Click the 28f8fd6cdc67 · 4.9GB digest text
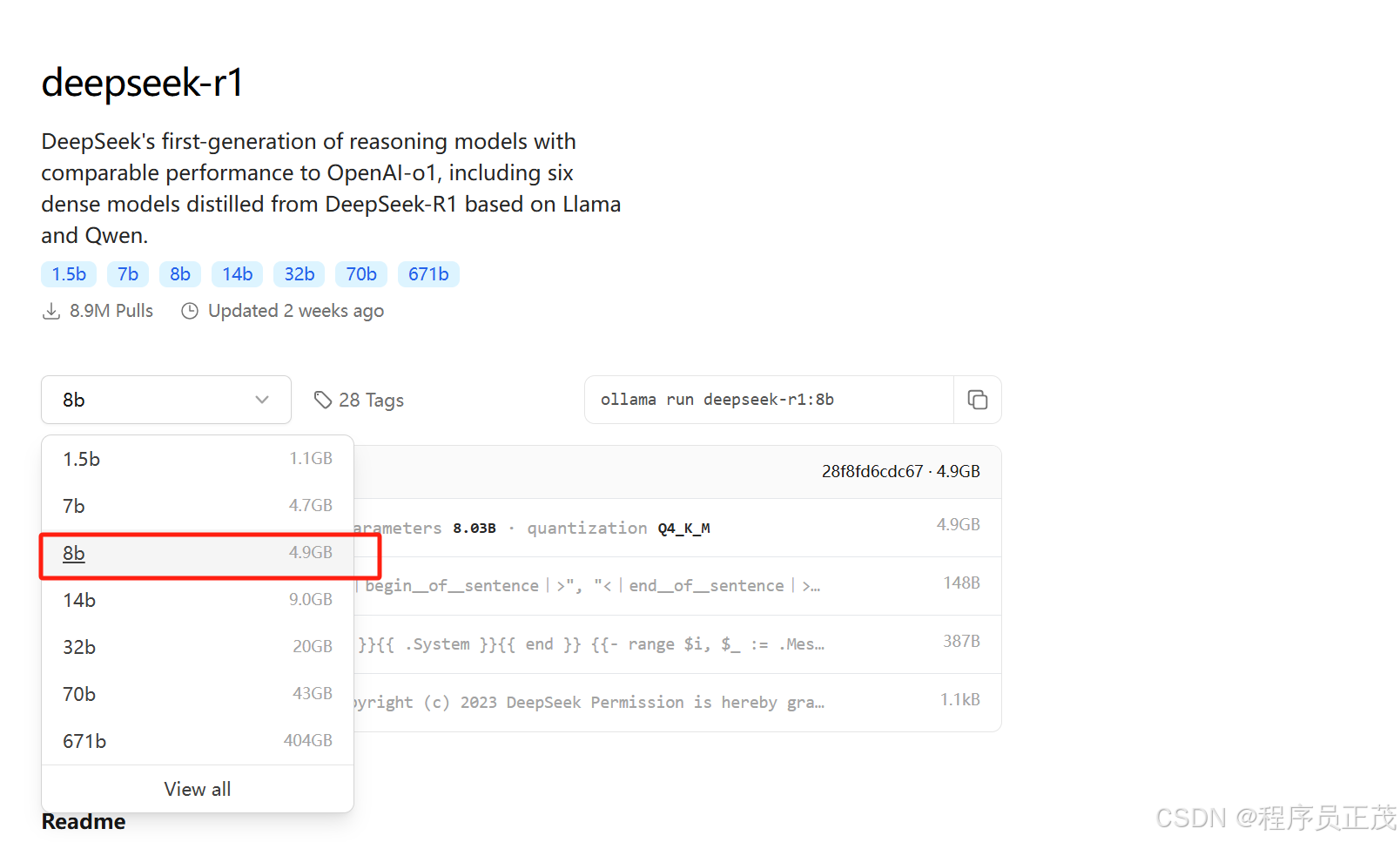 pyautogui.click(x=900, y=471)
